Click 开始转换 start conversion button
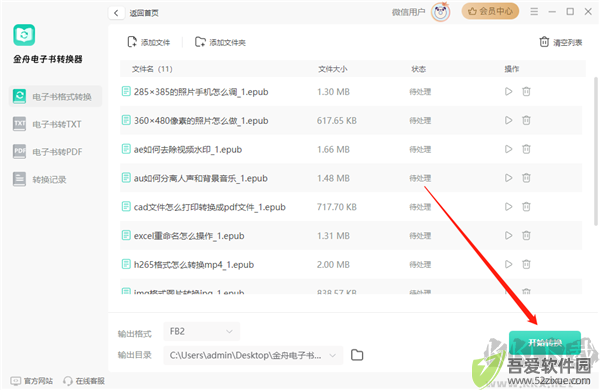The image size is (600, 390). (x=545, y=343)
